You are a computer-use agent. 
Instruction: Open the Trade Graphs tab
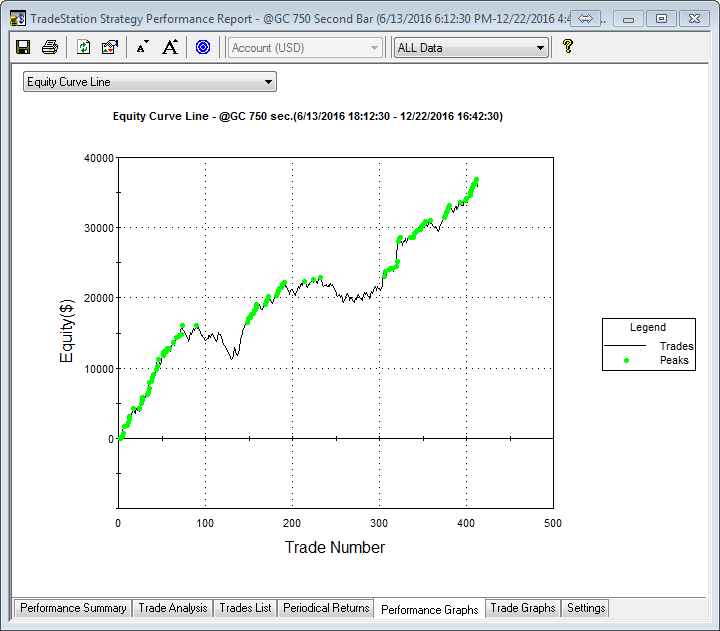tap(522, 608)
